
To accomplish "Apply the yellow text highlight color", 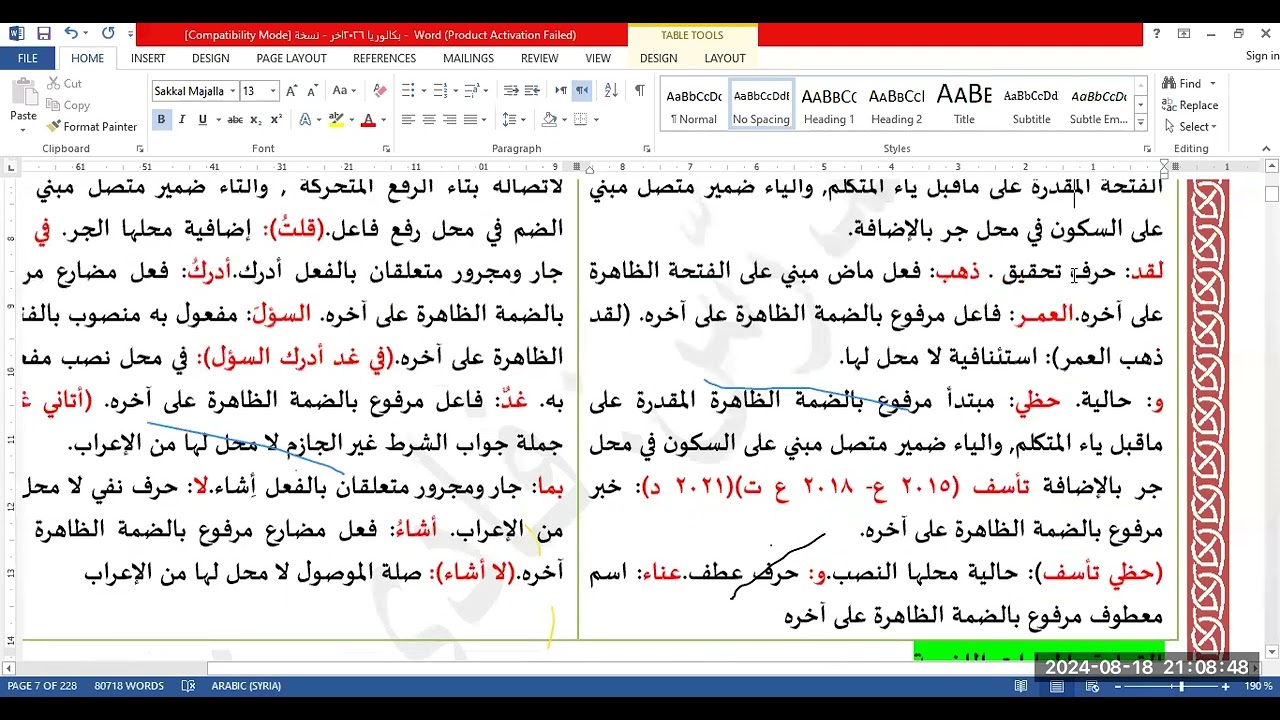I will coord(337,120).
